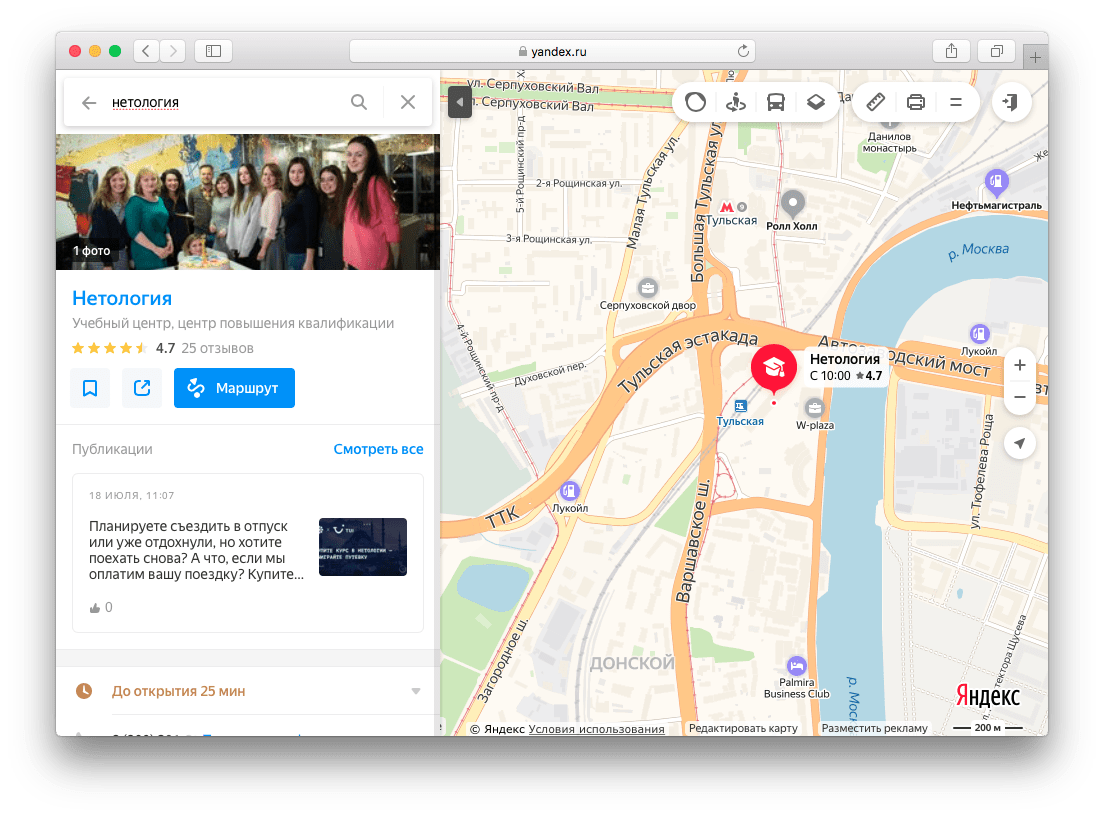Open map layers selector
The width and height of the screenshot is (1104, 816).
tap(816, 102)
